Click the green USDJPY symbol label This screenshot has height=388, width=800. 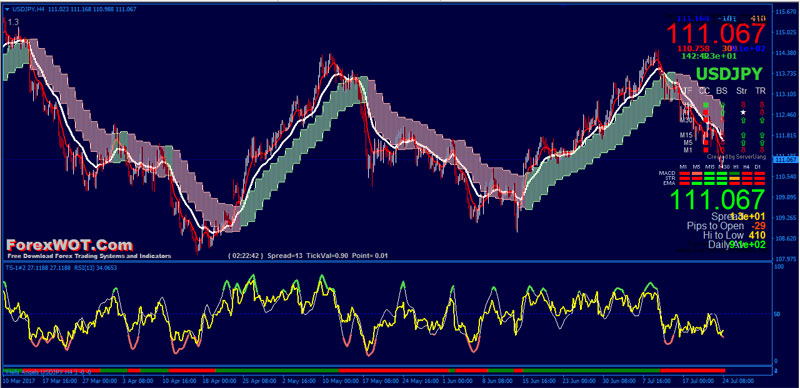[730, 74]
